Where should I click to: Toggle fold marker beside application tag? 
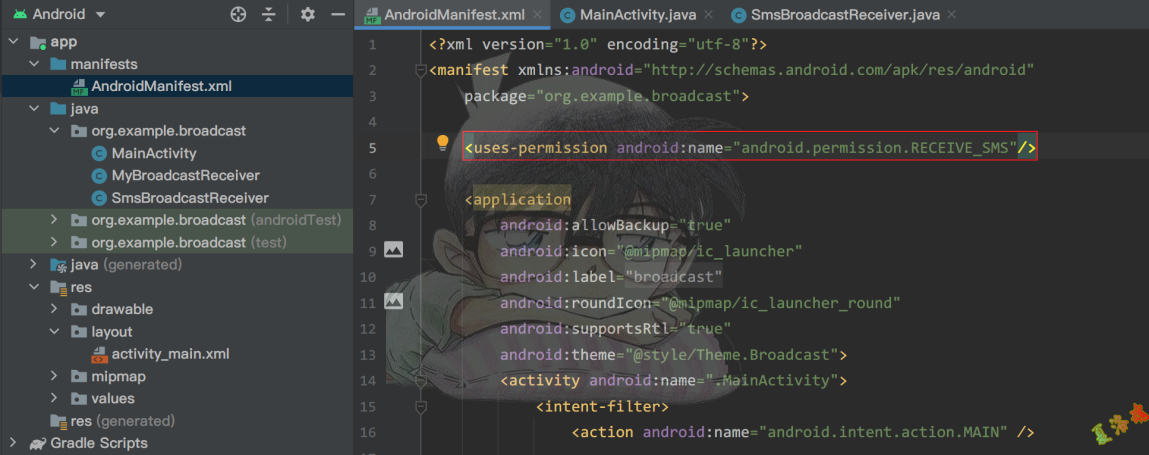pyautogui.click(x=421, y=200)
